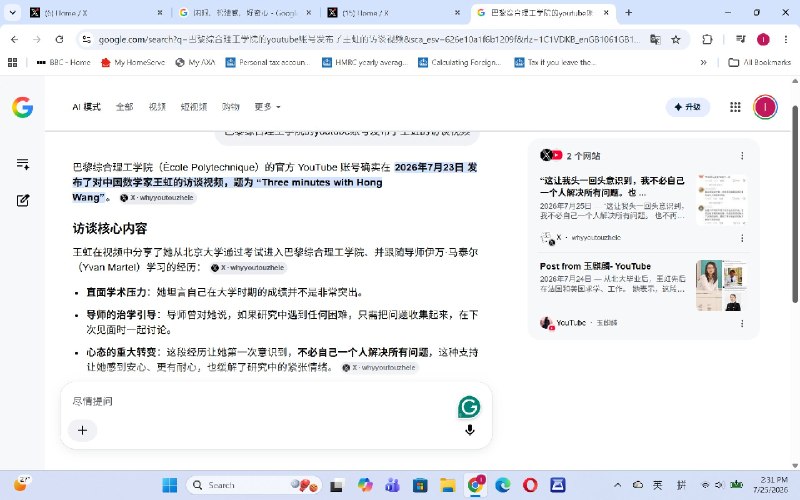Open the Chrome profile avatar in the toolbar
800x500 pixels.
[763, 39]
